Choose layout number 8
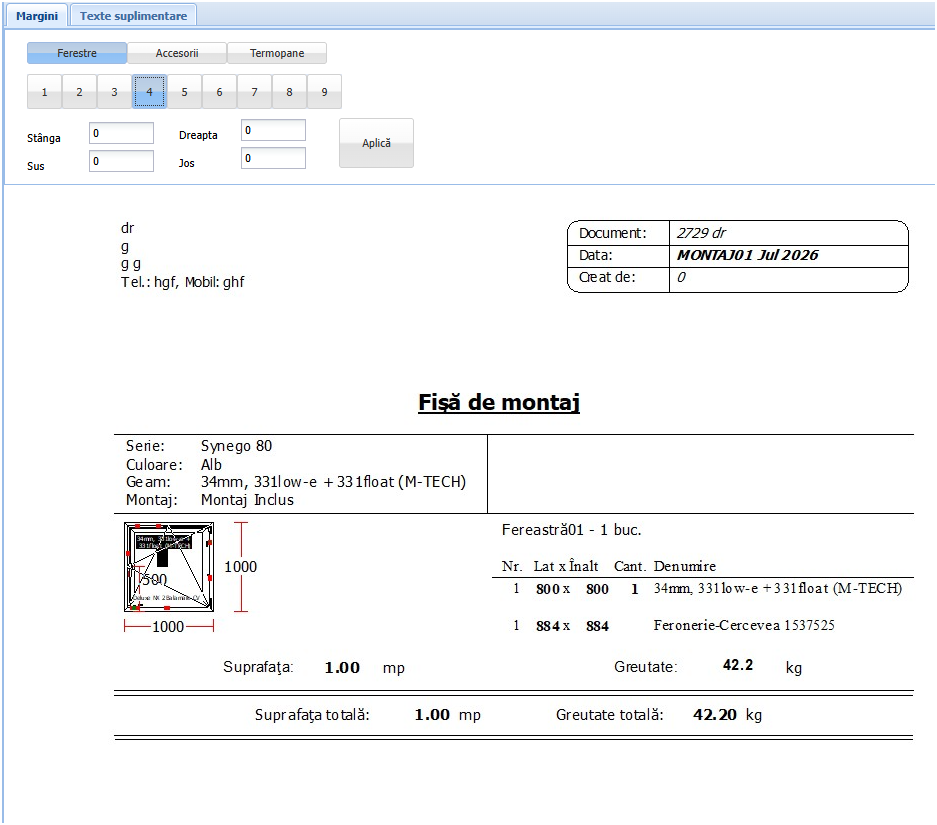 pos(289,92)
